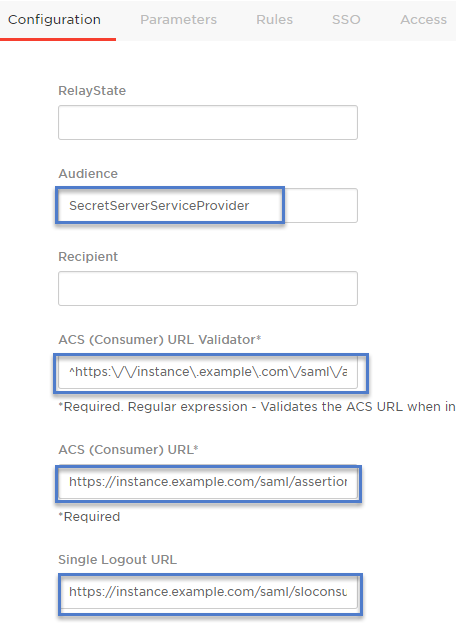Click the Audience field label
This screenshot has height=628, width=456.
click(x=88, y=173)
